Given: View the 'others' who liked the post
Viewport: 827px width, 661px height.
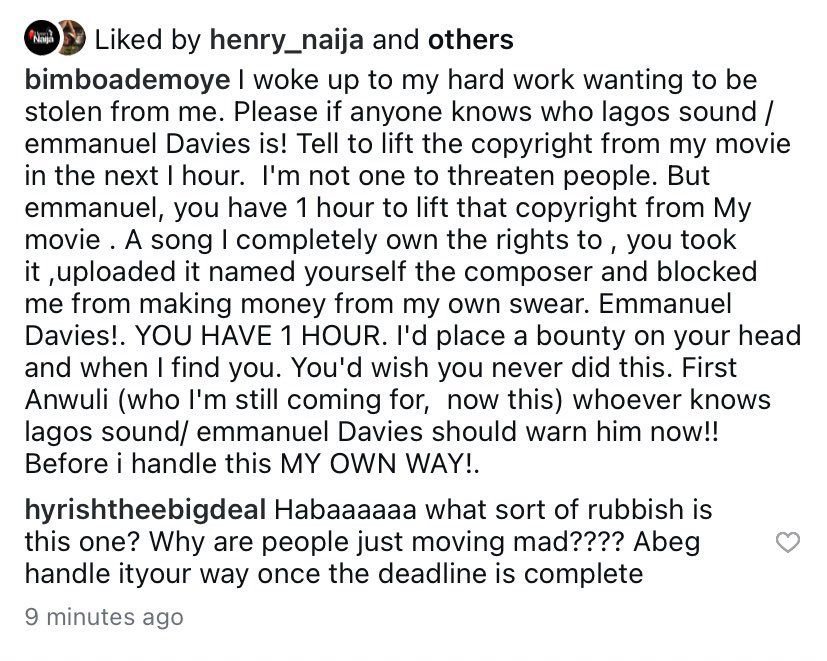Looking at the screenshot, I should click(x=470, y=40).
